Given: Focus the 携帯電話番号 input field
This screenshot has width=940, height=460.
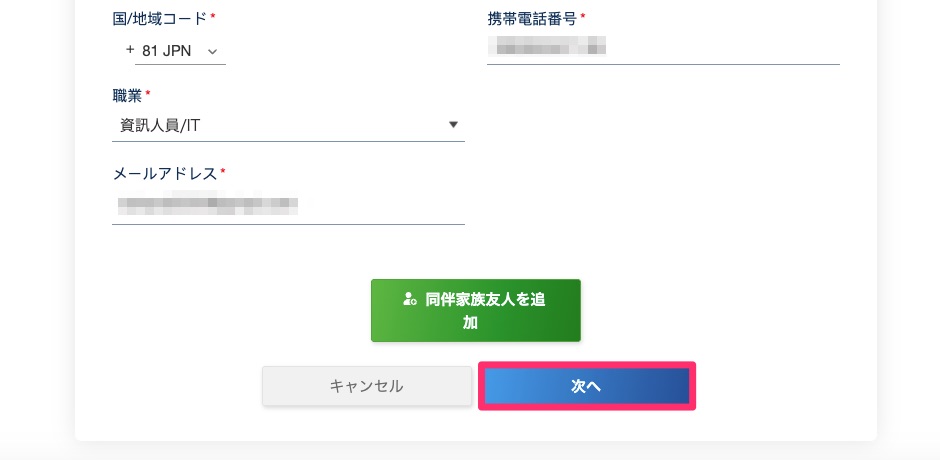Looking at the screenshot, I should (x=662, y=47).
